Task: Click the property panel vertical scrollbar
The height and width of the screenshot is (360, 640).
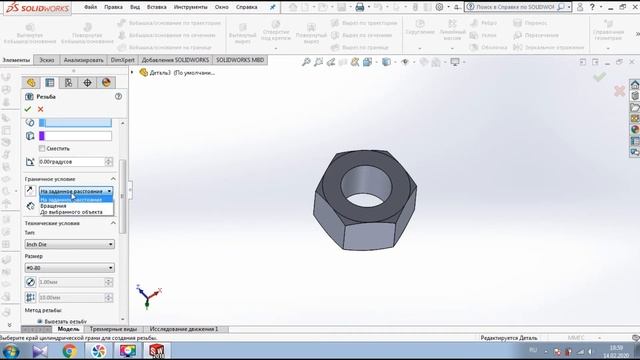Action: (122, 196)
